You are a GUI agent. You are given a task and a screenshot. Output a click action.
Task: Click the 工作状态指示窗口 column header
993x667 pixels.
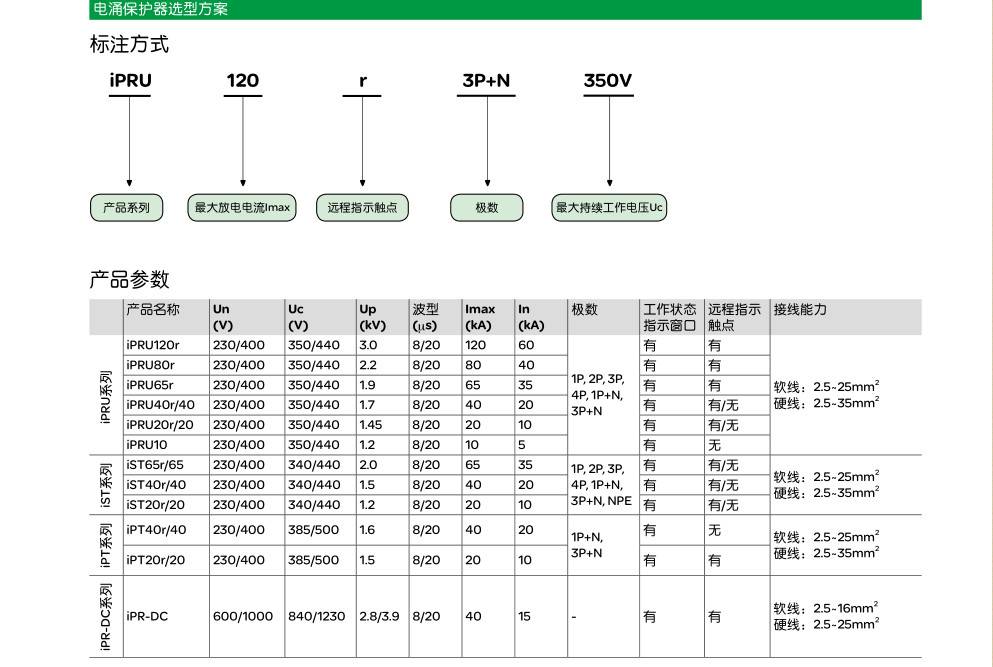coord(670,317)
